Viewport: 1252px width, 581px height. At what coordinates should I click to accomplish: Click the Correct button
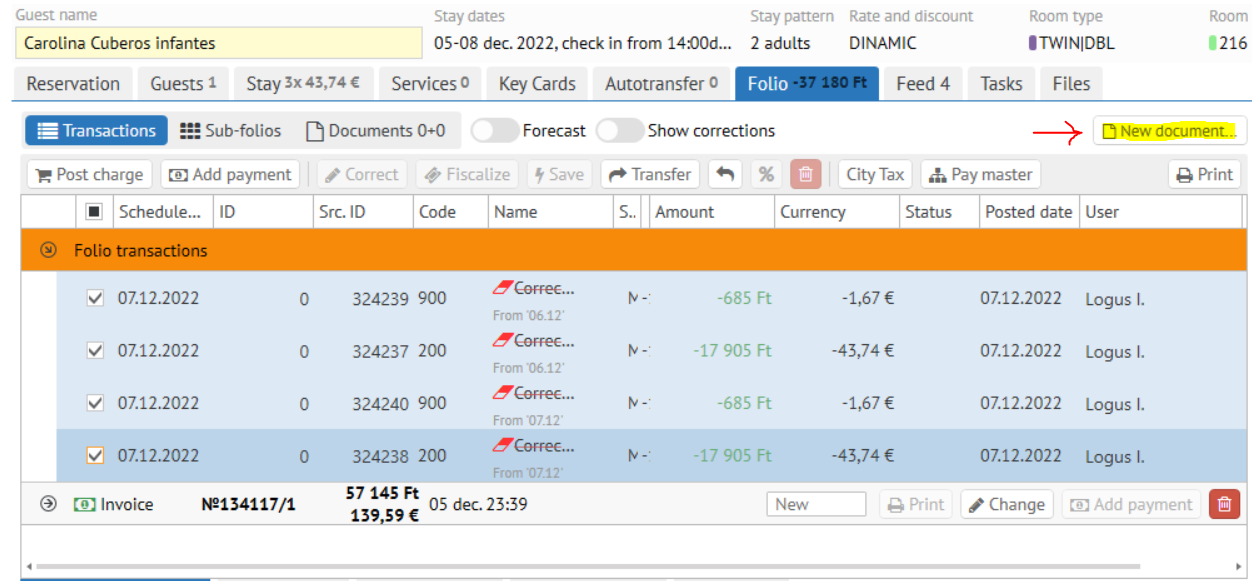click(x=362, y=174)
